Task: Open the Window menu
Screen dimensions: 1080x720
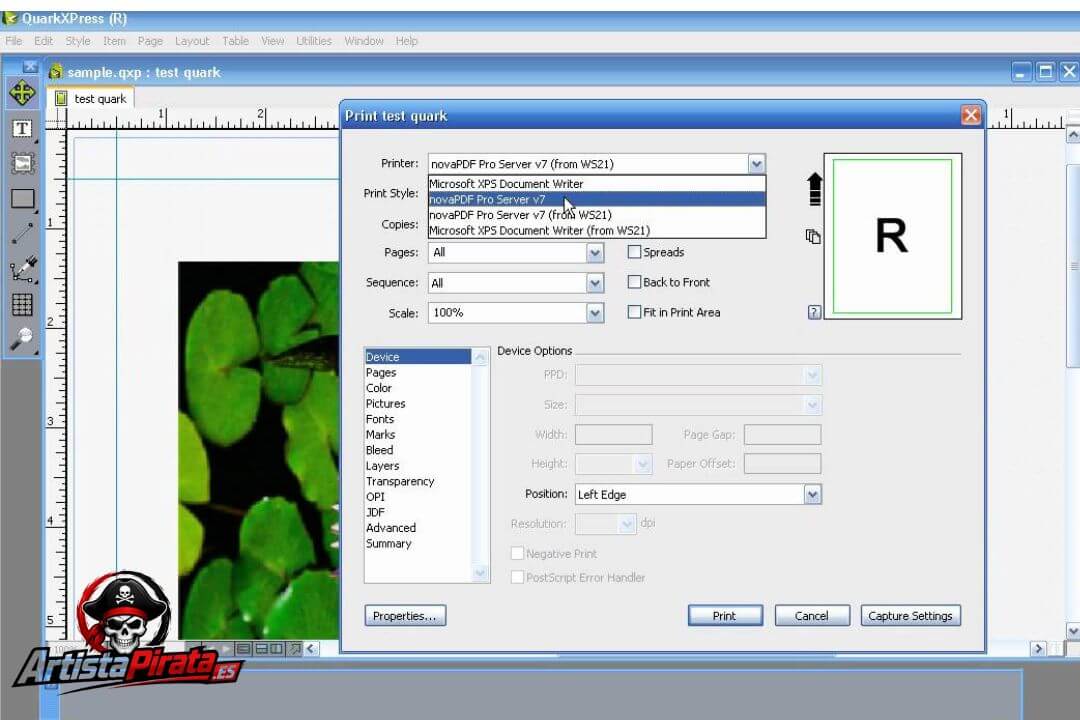Action: point(364,41)
